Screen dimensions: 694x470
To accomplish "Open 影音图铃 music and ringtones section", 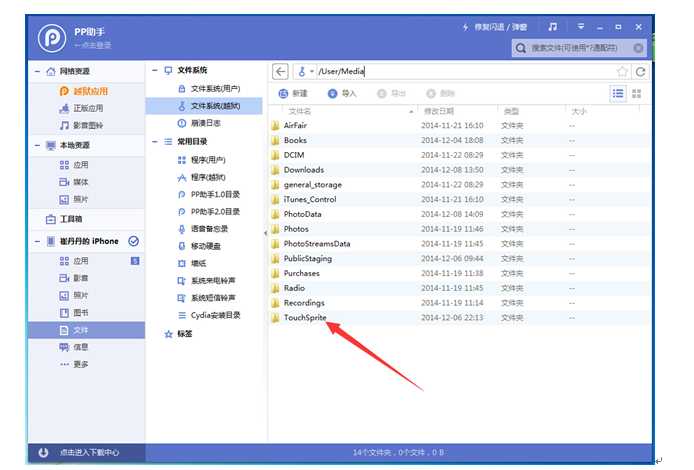I will click(x=81, y=126).
